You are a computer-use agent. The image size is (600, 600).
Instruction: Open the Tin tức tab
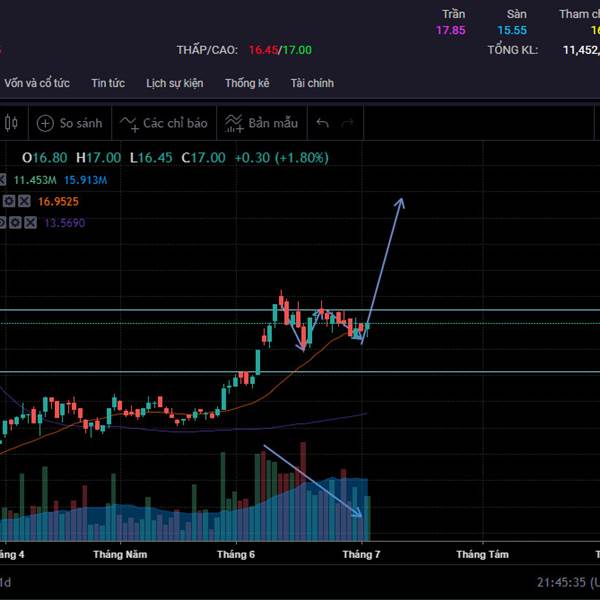pos(108,83)
